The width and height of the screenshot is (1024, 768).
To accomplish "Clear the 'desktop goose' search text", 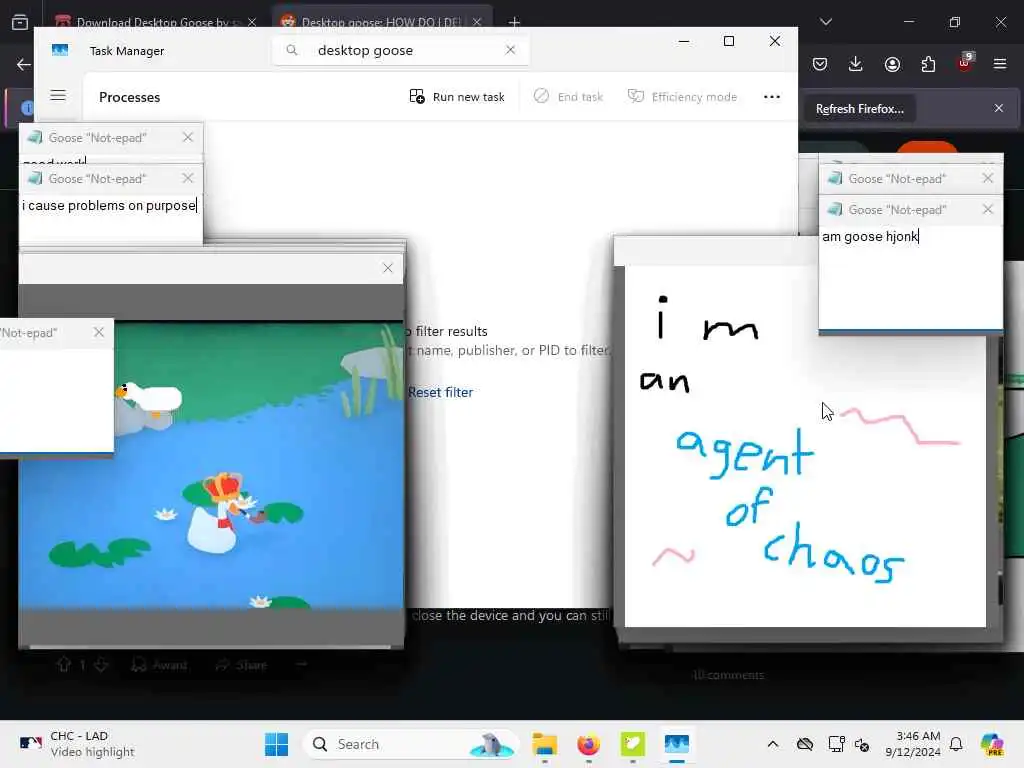I will (x=510, y=50).
